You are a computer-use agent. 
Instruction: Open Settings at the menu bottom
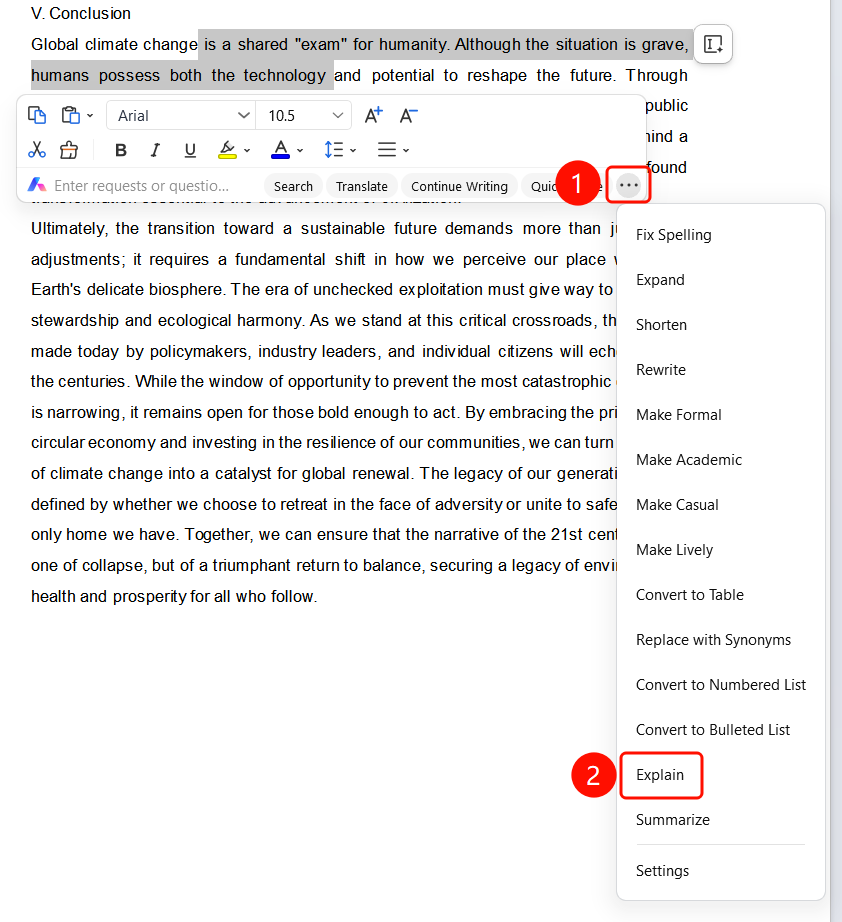(x=663, y=871)
